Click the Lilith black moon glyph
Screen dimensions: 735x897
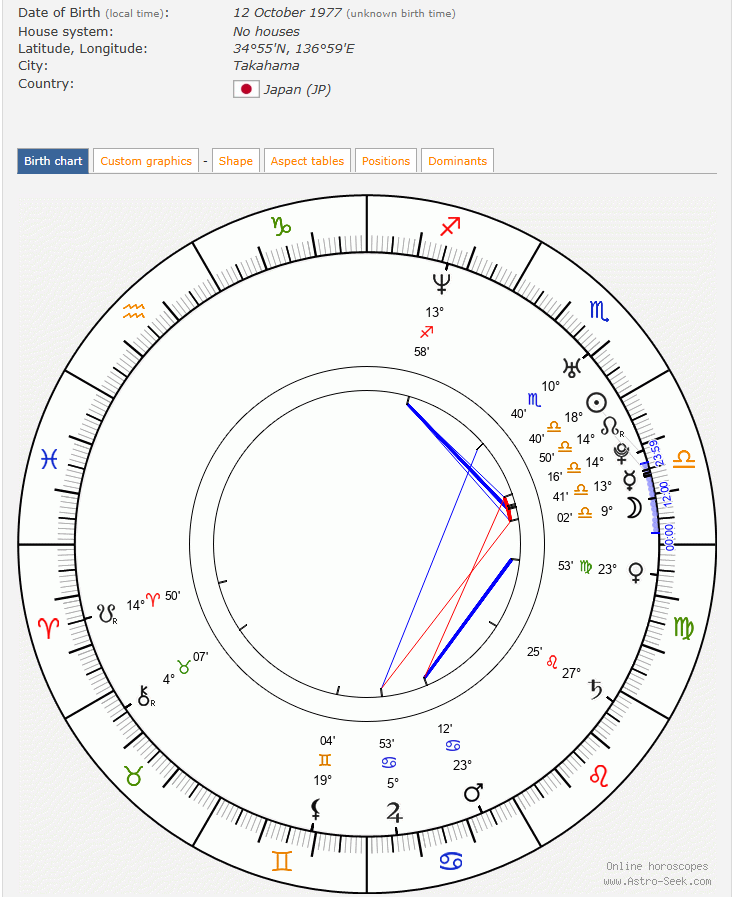click(x=315, y=809)
